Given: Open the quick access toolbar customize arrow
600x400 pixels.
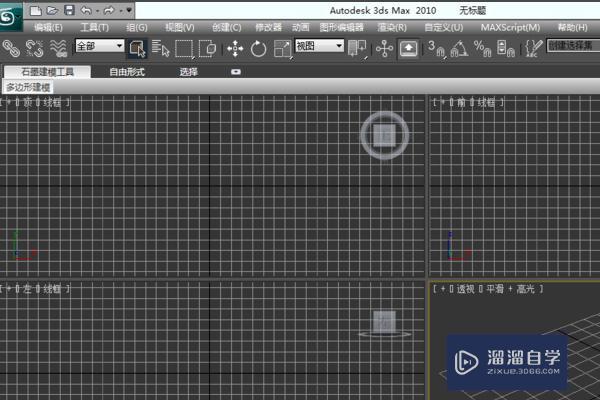Looking at the screenshot, I should (129, 10).
